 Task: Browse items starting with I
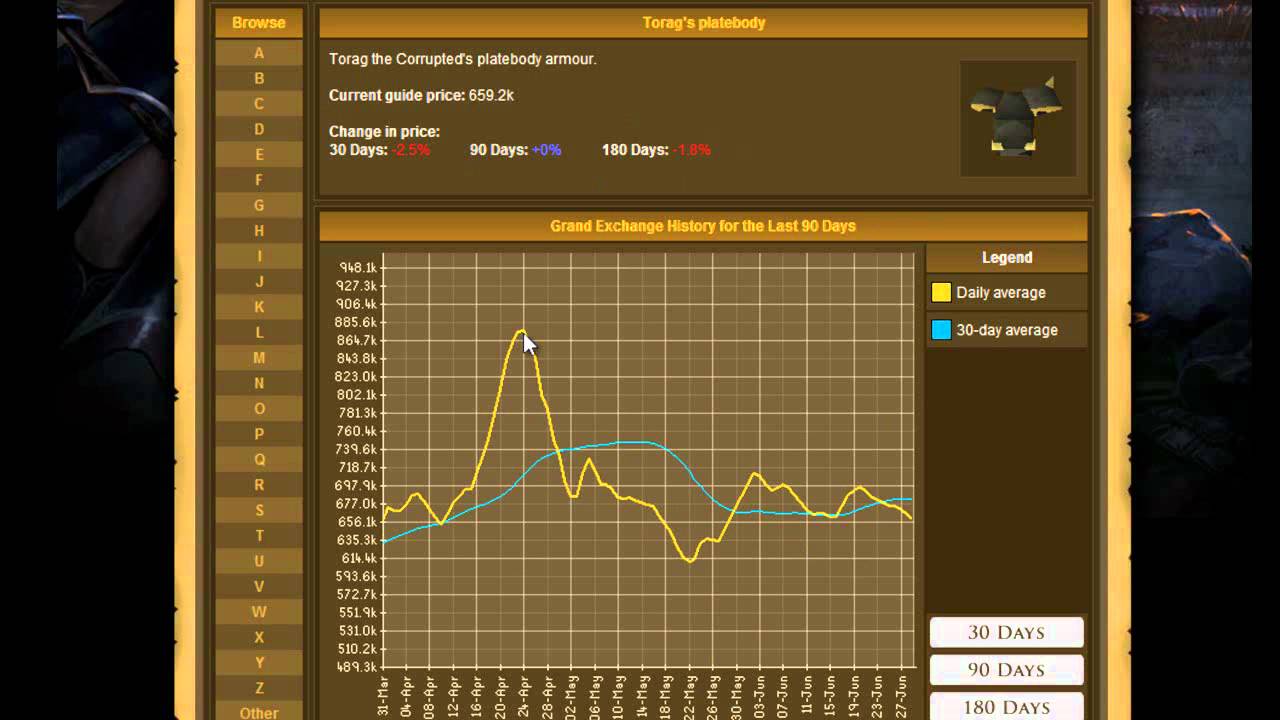point(259,256)
